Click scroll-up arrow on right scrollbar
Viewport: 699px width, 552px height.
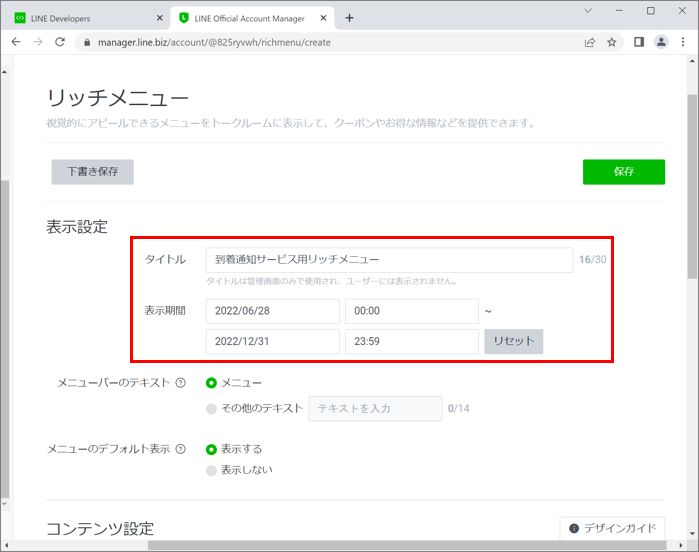tap(691, 62)
